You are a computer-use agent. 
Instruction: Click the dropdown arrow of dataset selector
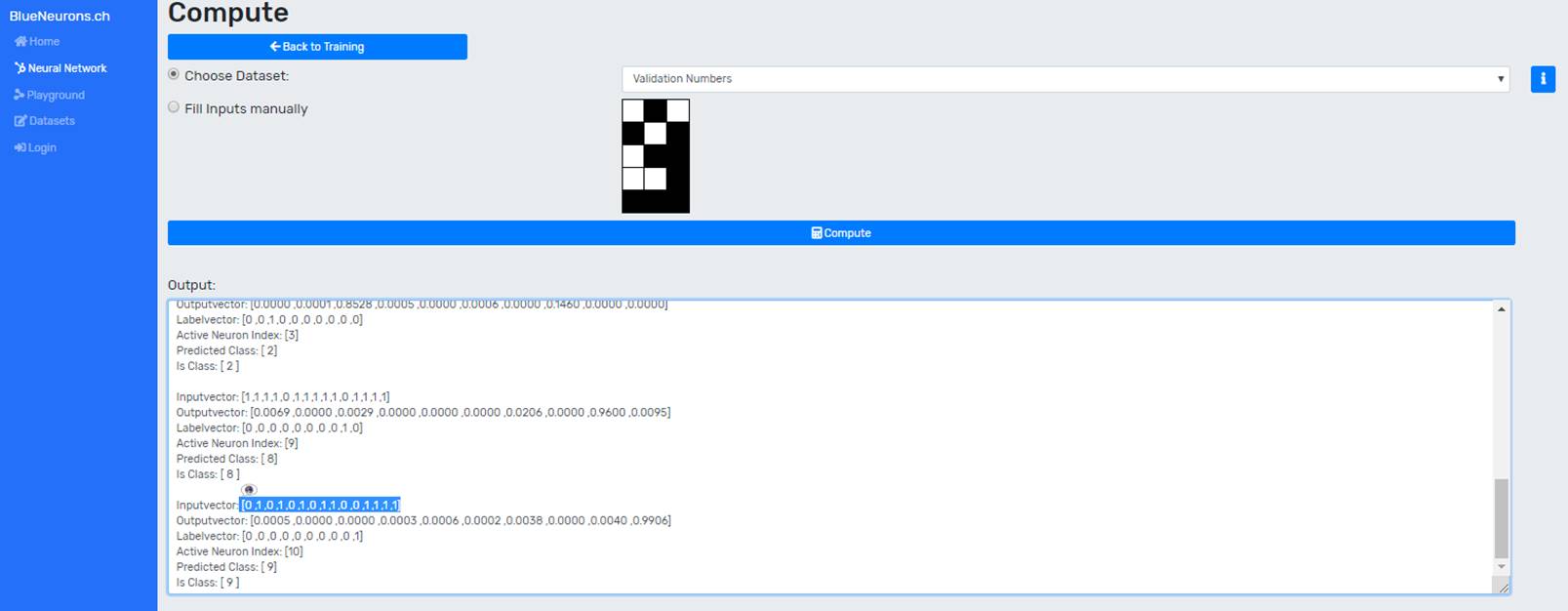[1500, 79]
